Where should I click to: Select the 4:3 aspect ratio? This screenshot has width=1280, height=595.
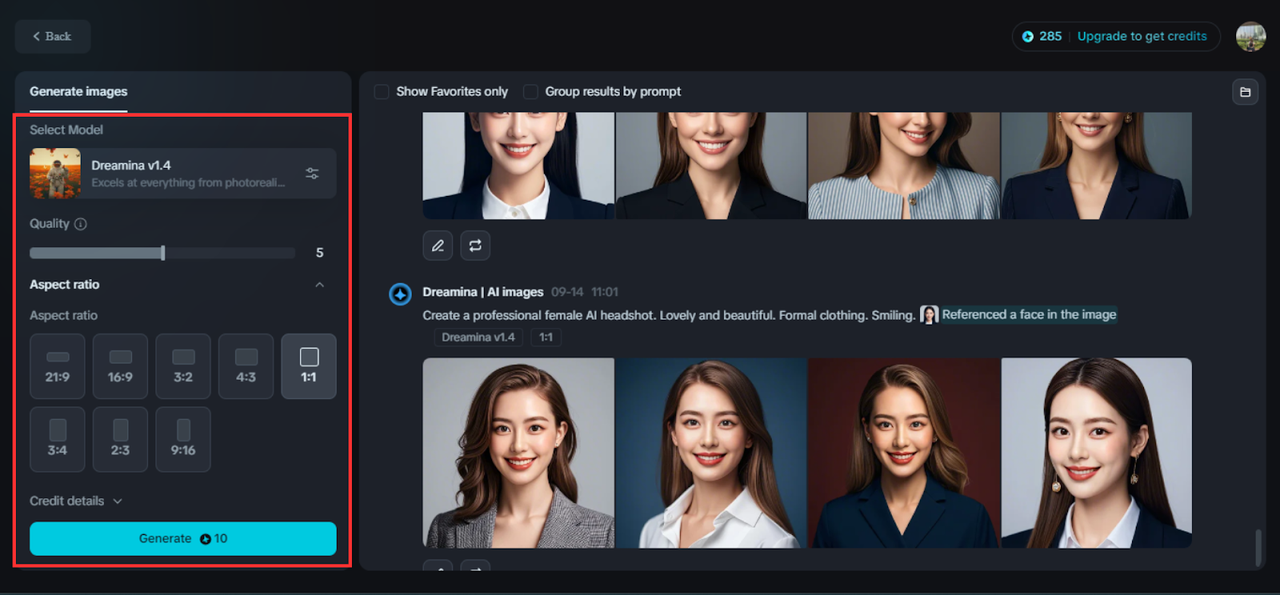click(x=246, y=366)
